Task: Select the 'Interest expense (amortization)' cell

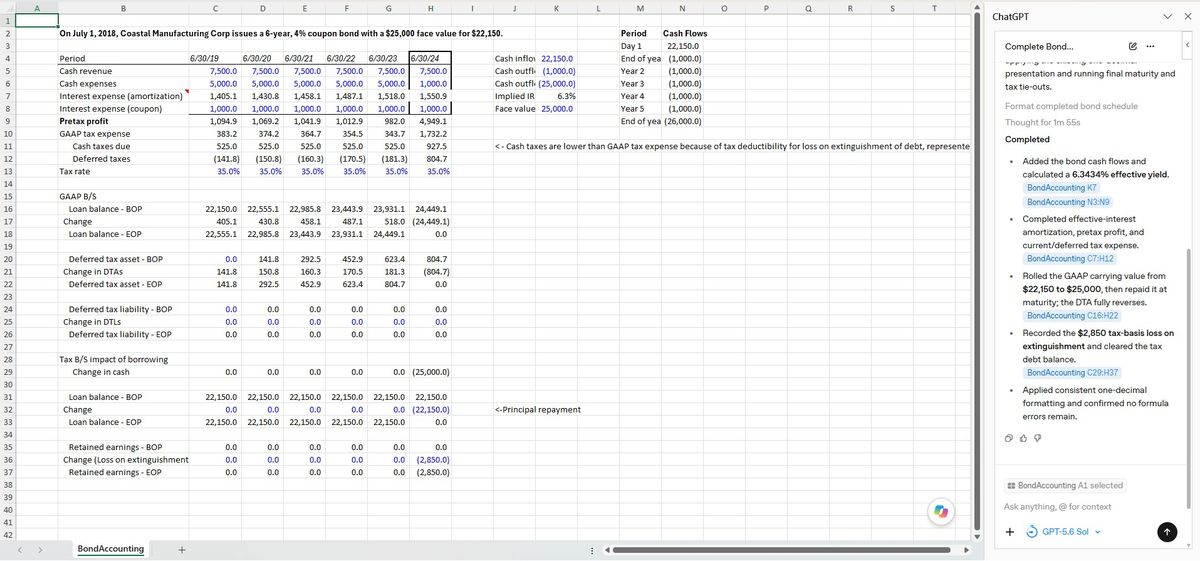Action: click(x=123, y=96)
